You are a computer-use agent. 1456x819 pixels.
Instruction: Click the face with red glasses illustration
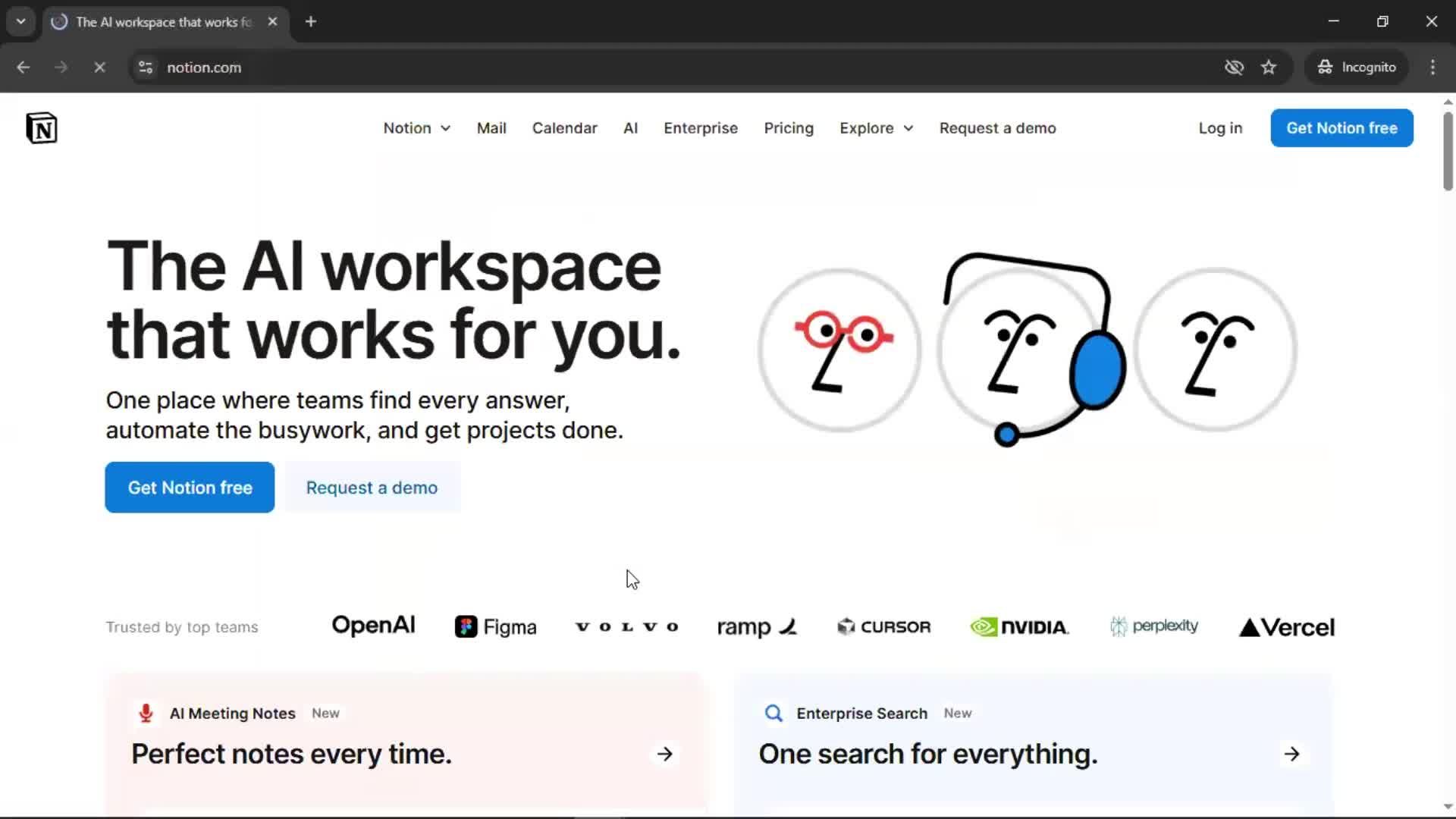(x=839, y=350)
